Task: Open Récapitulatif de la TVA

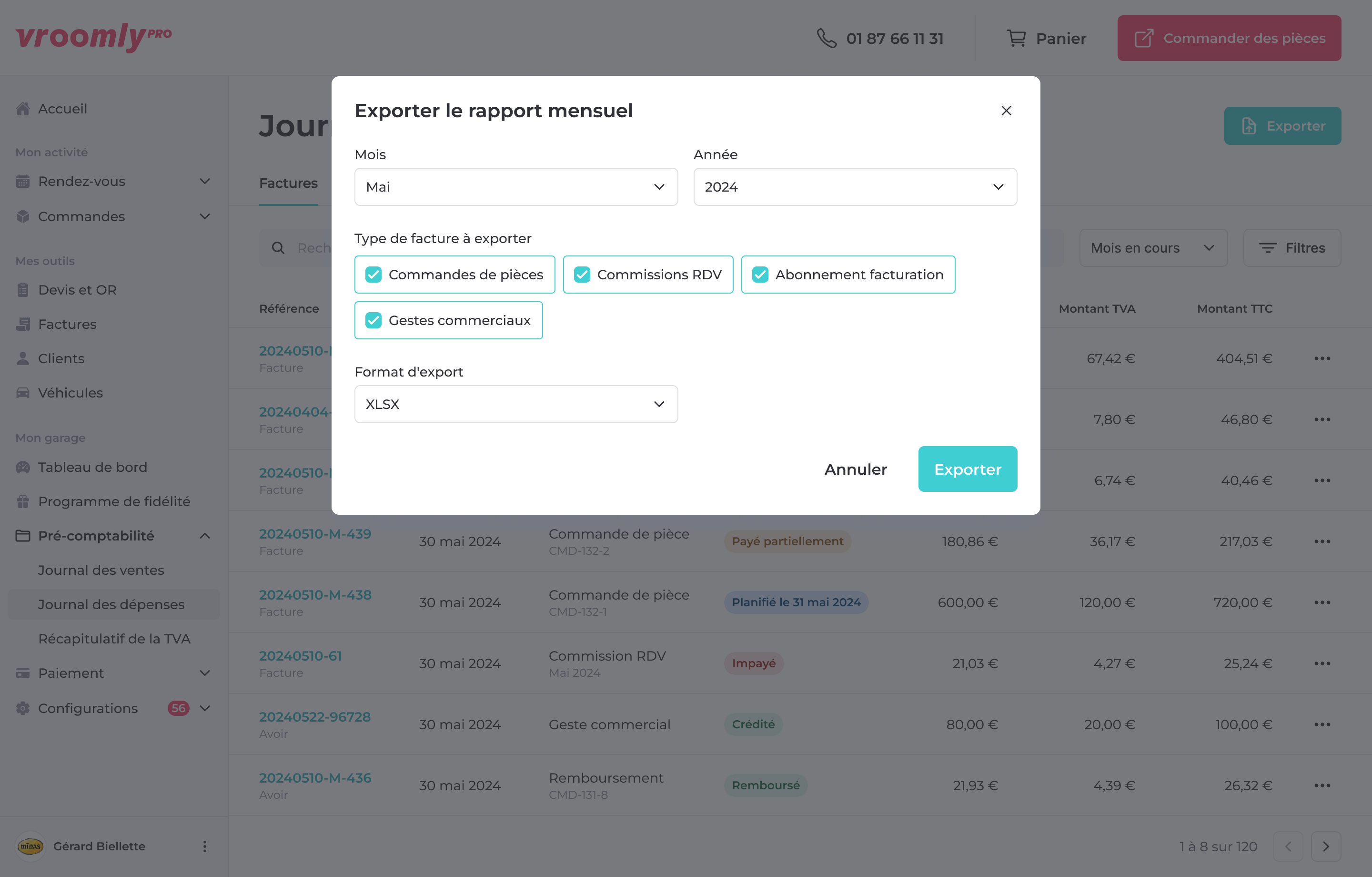Action: click(114, 639)
